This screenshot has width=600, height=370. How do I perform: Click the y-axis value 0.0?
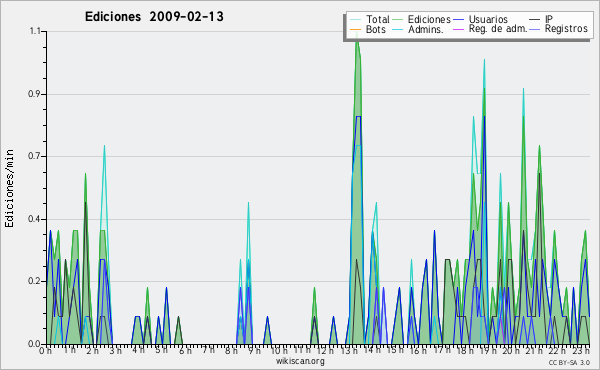(x=34, y=344)
